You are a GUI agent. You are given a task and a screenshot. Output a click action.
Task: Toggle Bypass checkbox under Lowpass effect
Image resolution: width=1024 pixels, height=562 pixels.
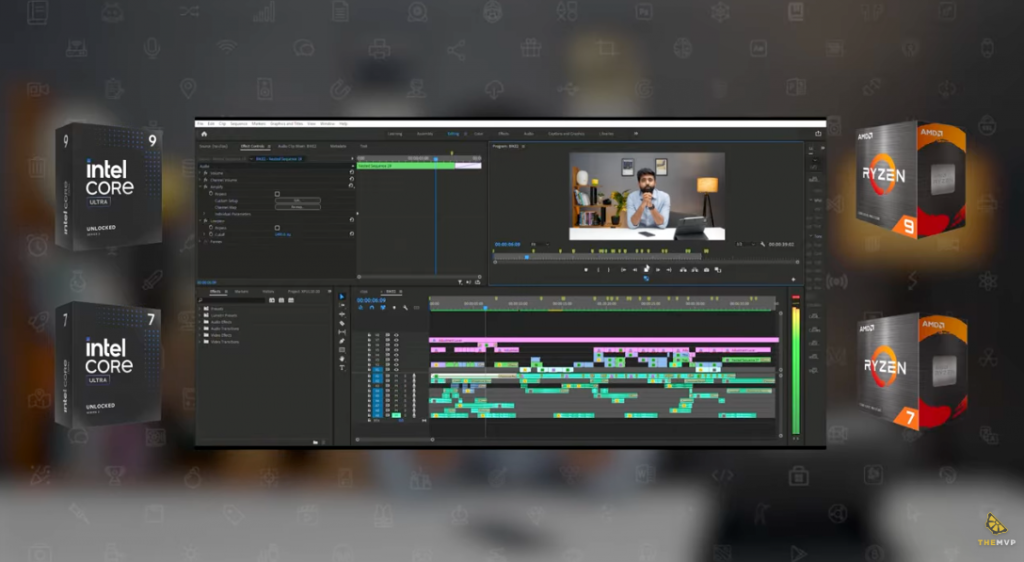pyautogui.click(x=277, y=227)
